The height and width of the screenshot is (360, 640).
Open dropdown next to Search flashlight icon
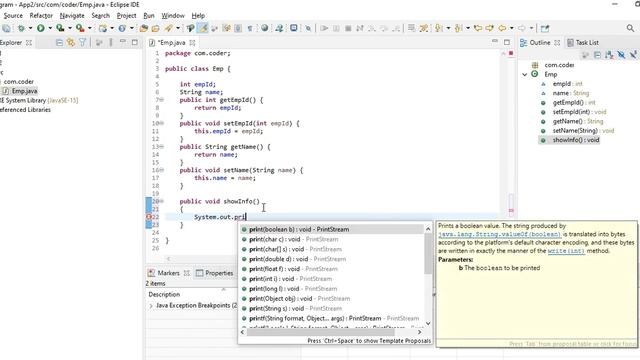click(178, 28)
